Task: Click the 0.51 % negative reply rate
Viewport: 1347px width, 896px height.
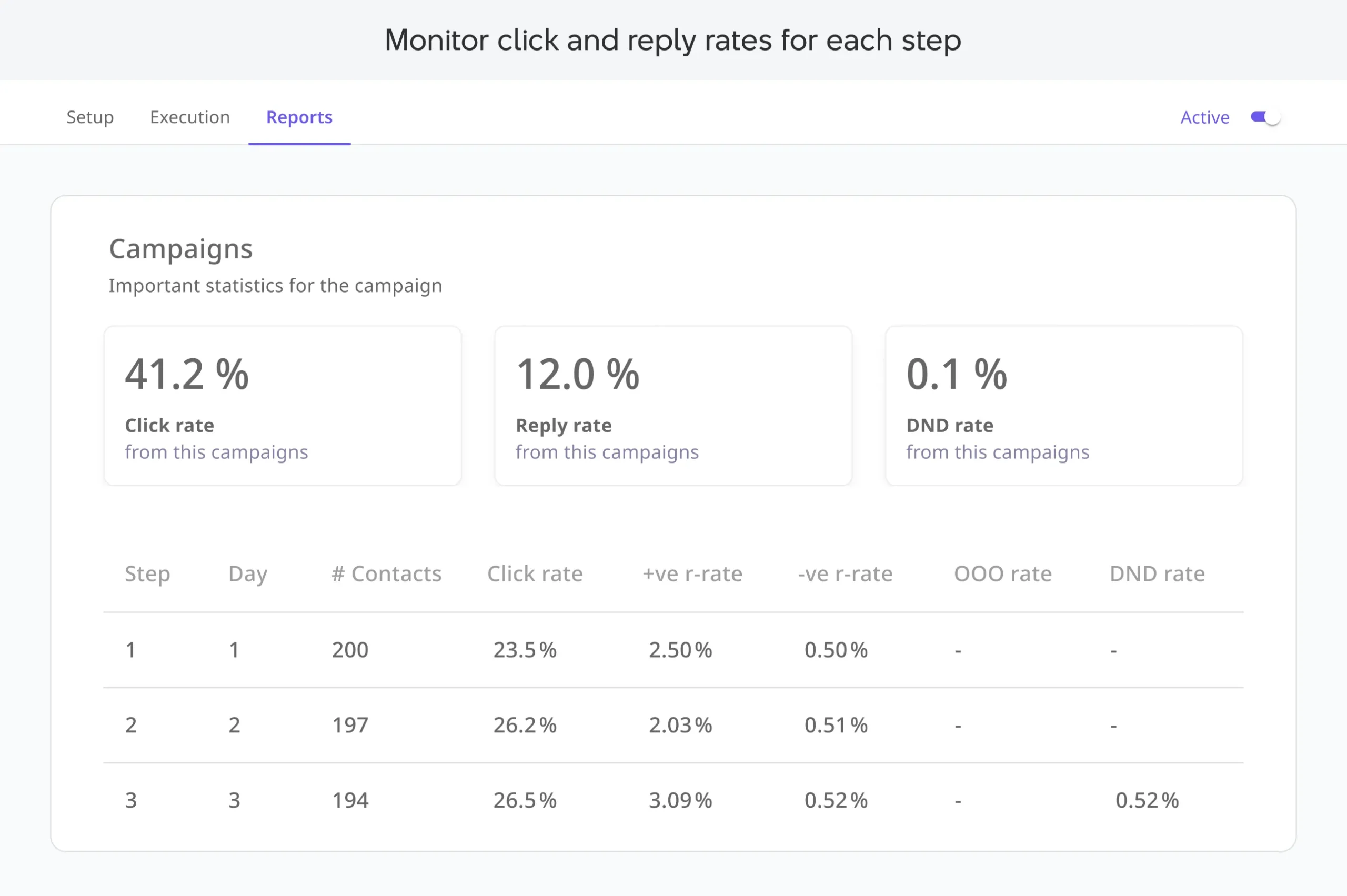Action: (836, 725)
